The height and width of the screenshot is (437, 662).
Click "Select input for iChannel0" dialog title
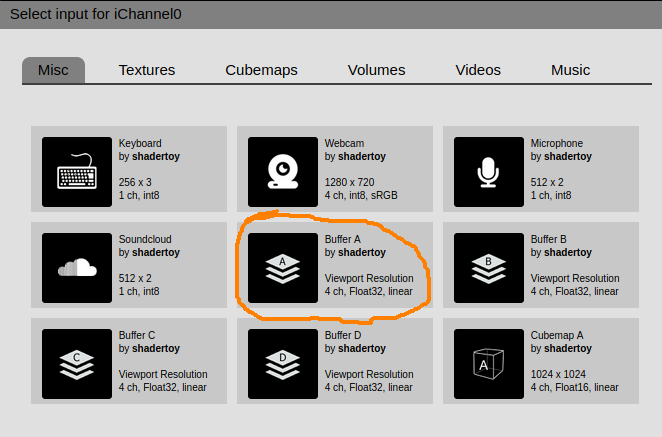point(96,14)
